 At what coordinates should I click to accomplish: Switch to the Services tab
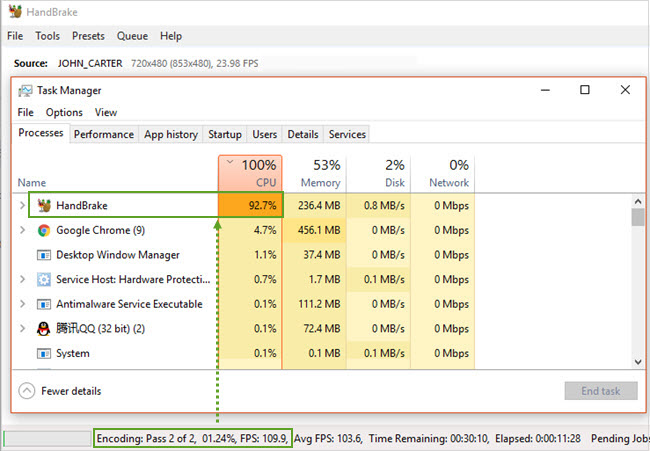(x=347, y=134)
